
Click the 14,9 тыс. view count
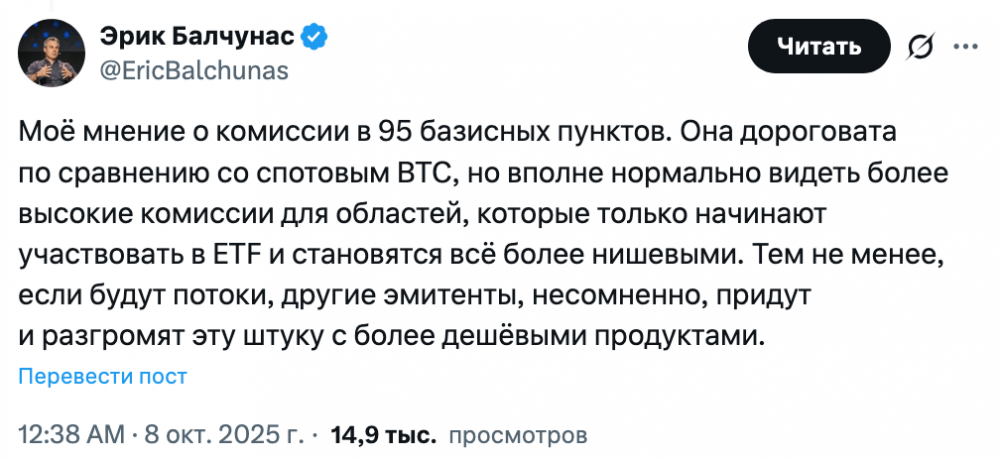[x=384, y=435]
